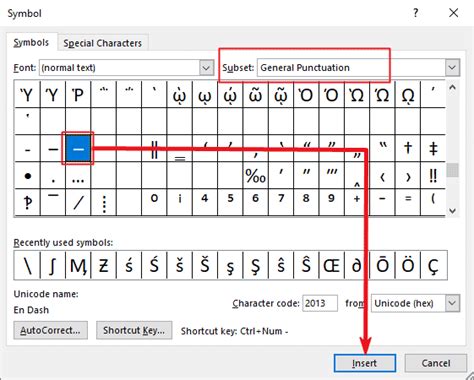Select recently used Ö symbol
Viewport: 474px width, 380px height.
pos(408,266)
